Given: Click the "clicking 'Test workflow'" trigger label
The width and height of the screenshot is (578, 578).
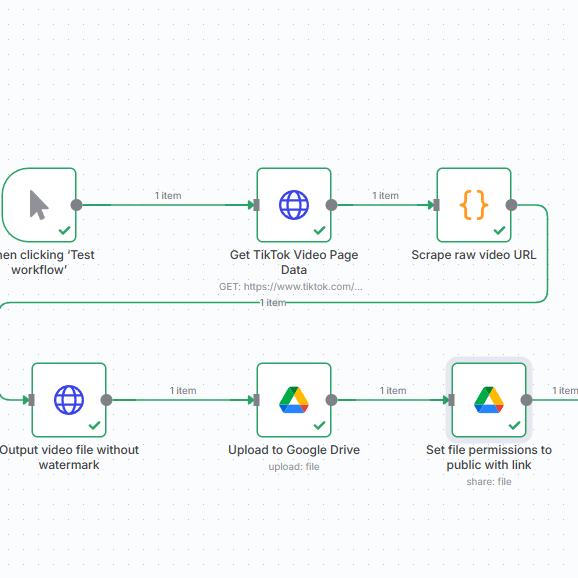Looking at the screenshot, I should click(x=47, y=262).
